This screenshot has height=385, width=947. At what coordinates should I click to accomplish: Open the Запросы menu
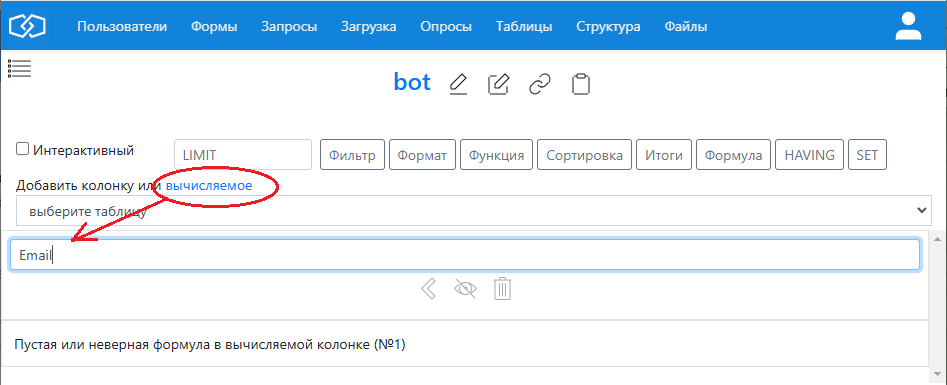[x=289, y=27]
